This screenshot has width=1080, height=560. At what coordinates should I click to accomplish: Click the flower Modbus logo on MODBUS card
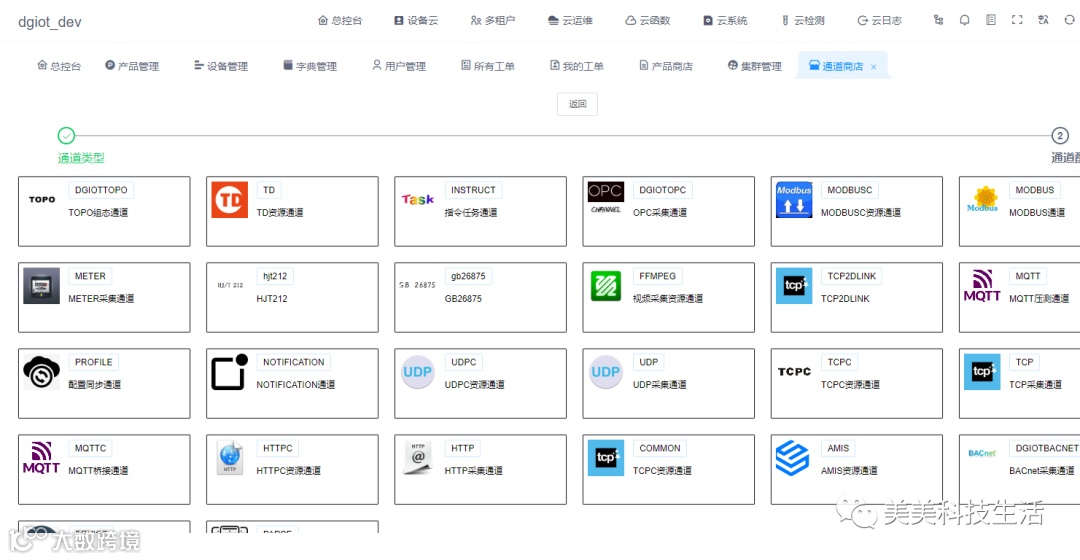click(x=982, y=200)
